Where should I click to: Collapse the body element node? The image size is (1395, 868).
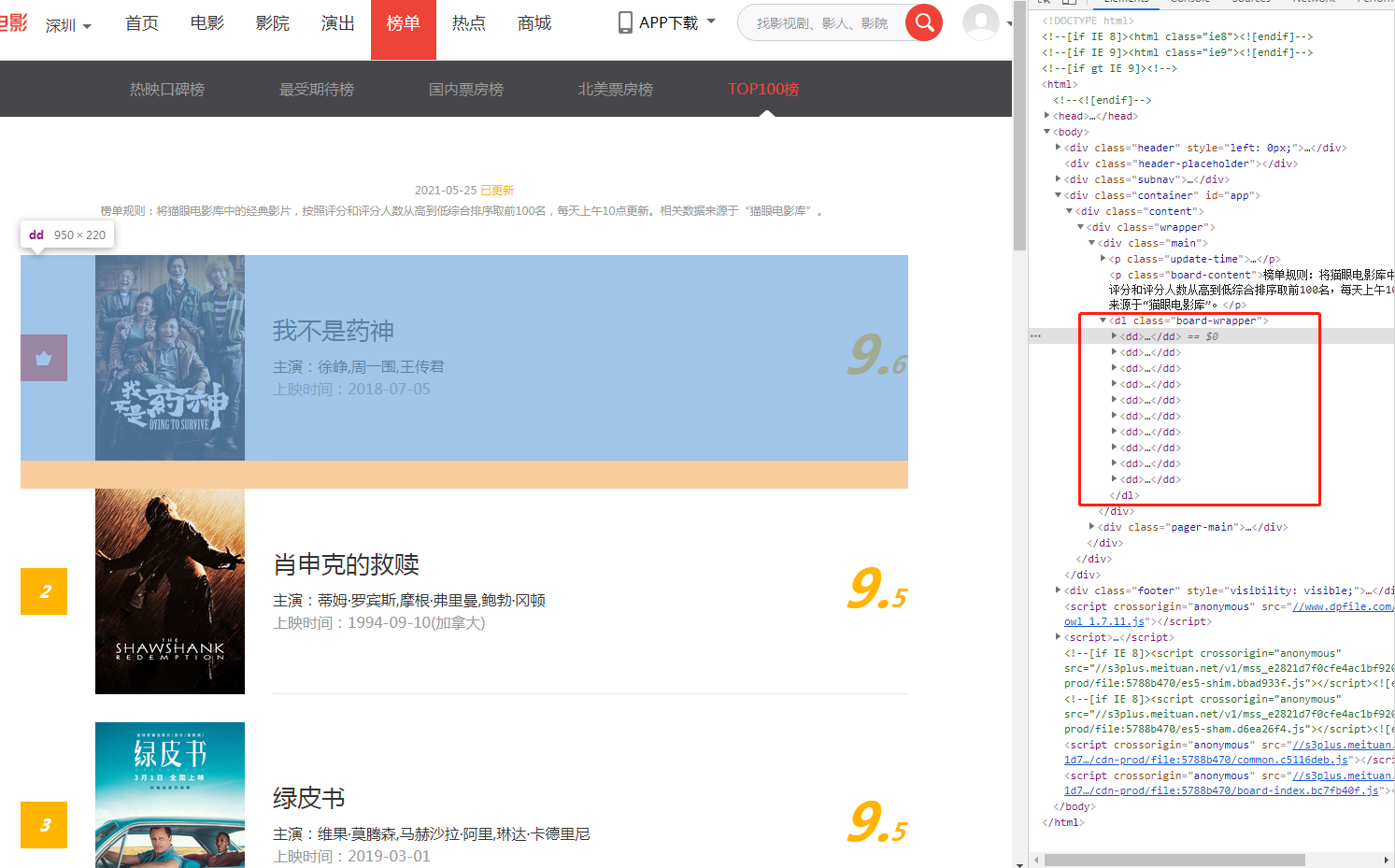(1046, 132)
